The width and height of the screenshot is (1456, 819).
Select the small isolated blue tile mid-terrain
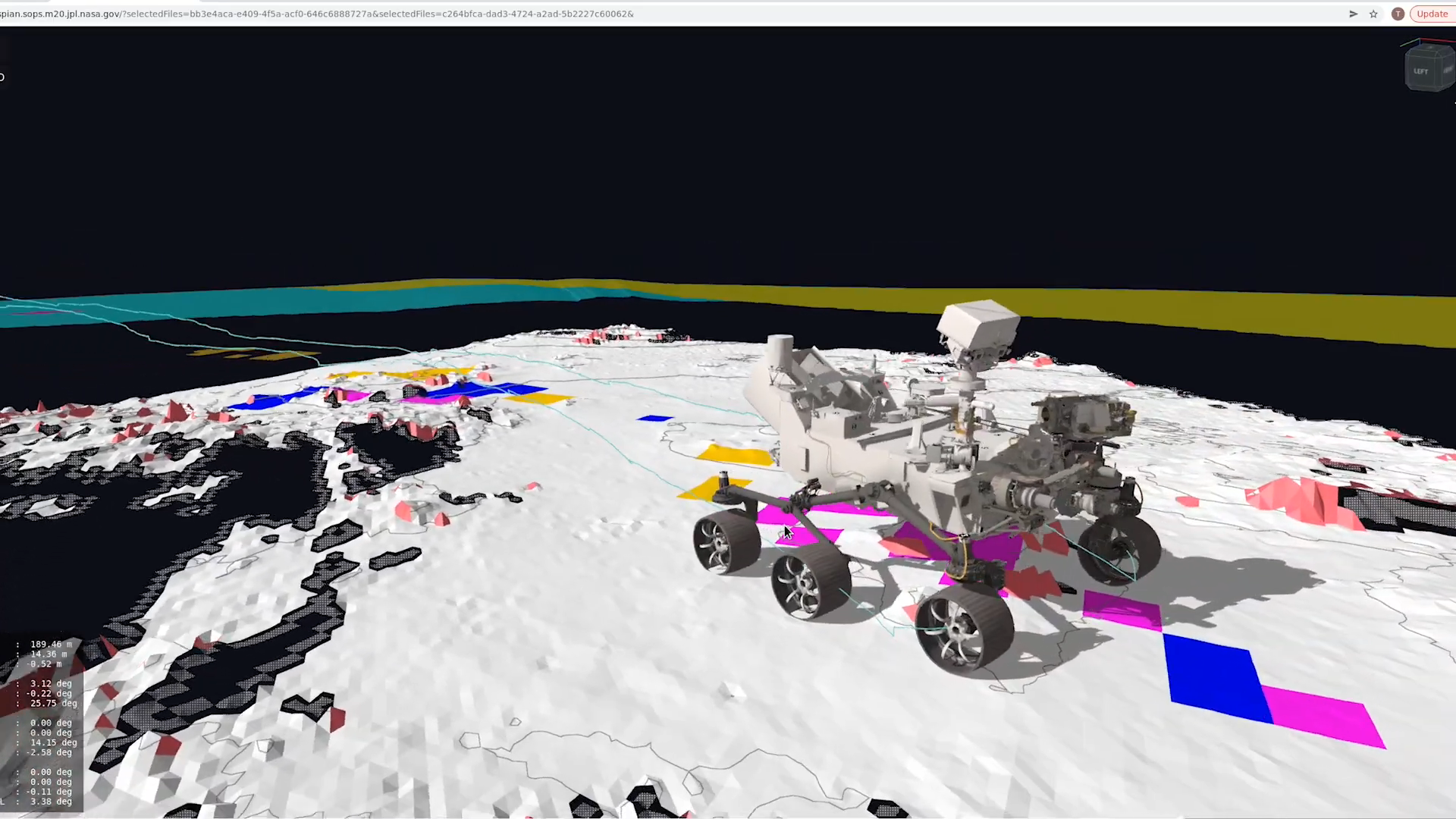pyautogui.click(x=654, y=418)
